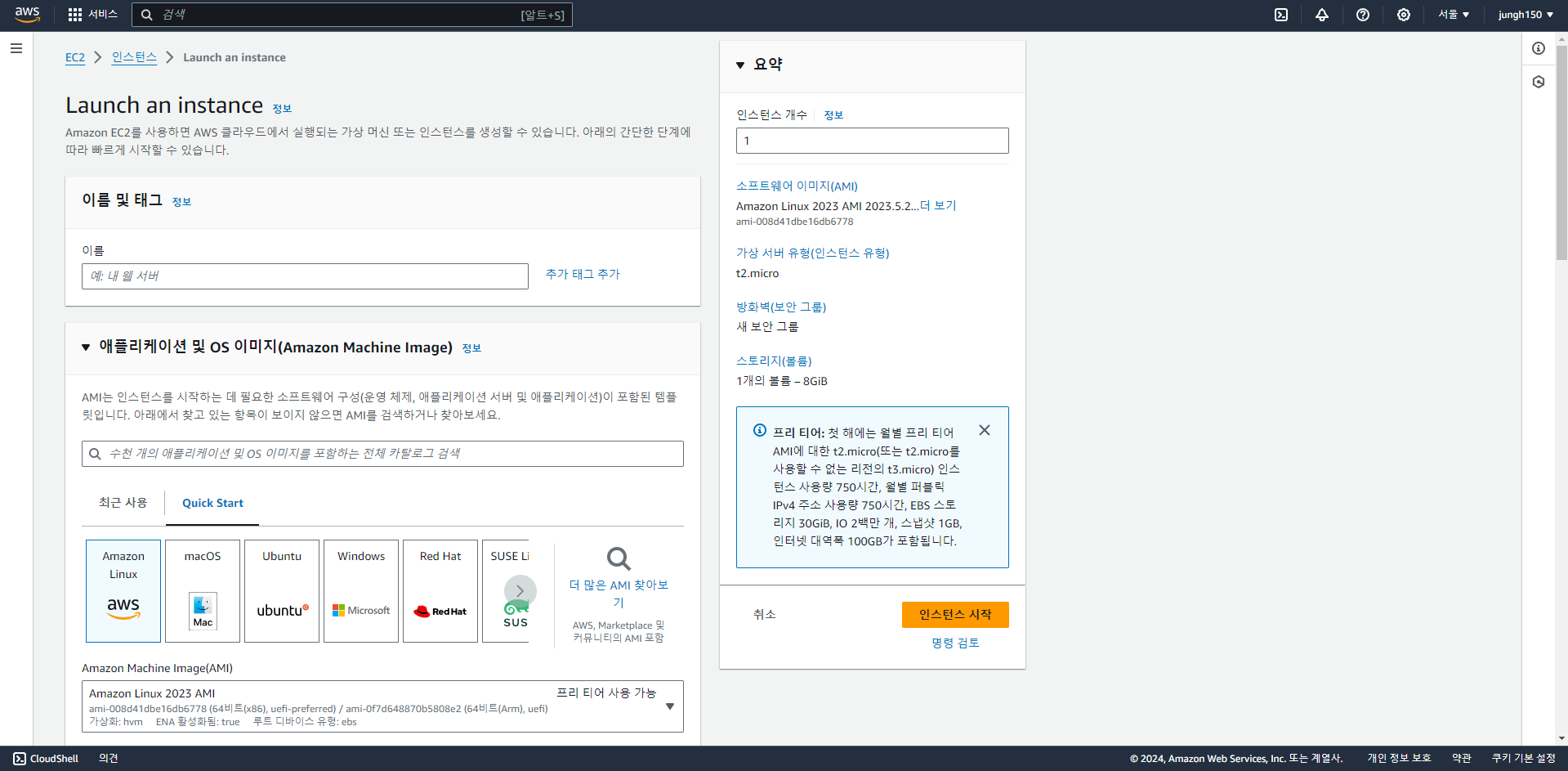Click 정보 link next to Launch an instance
Viewport: 1568px width, 771px height.
pyautogui.click(x=282, y=109)
